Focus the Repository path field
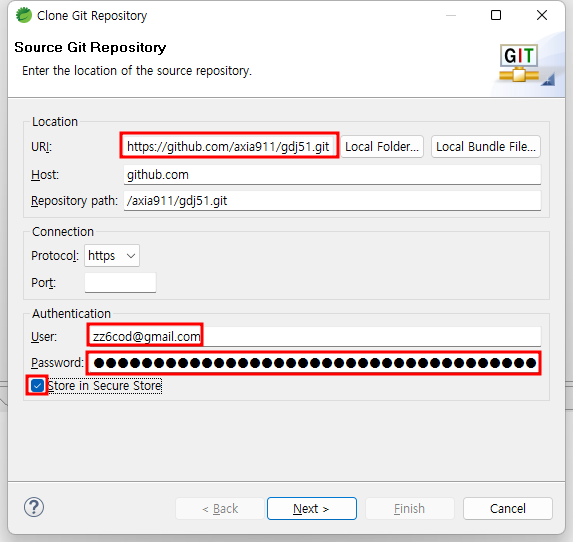573x542 pixels. [x=332, y=201]
